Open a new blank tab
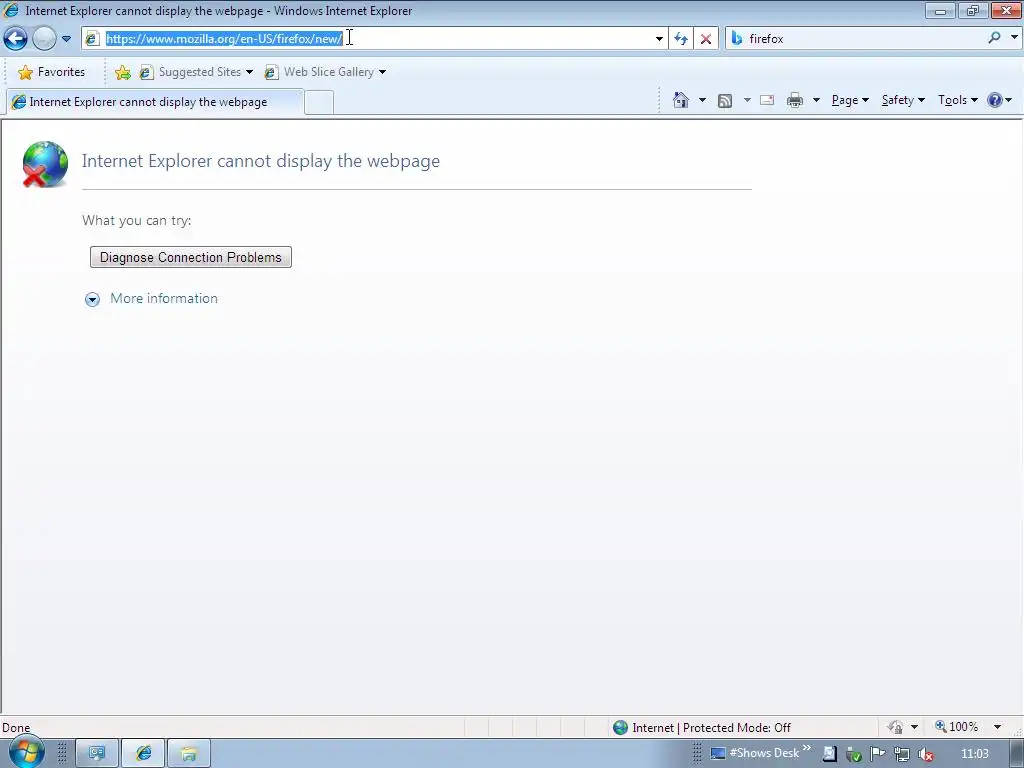The height and width of the screenshot is (768, 1024). pyautogui.click(x=319, y=103)
